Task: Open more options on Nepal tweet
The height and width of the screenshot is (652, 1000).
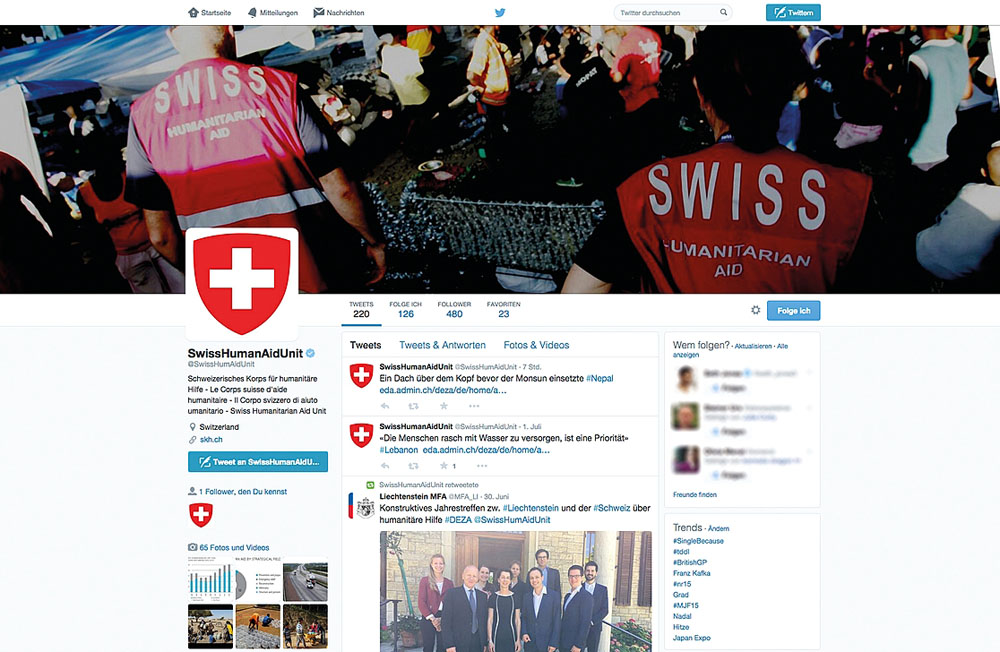Action: click(x=474, y=406)
